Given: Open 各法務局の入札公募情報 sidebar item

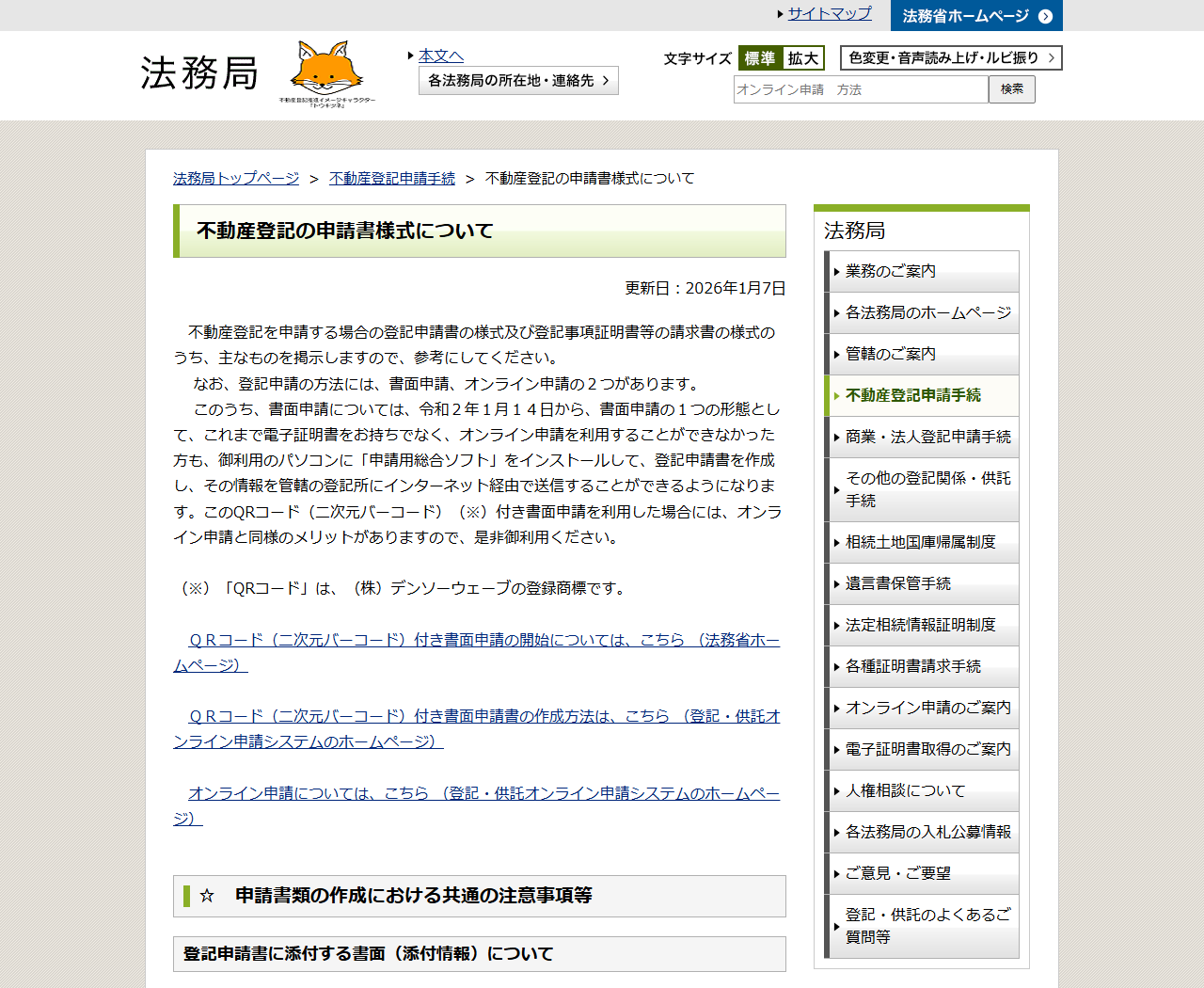Looking at the screenshot, I should (x=922, y=832).
